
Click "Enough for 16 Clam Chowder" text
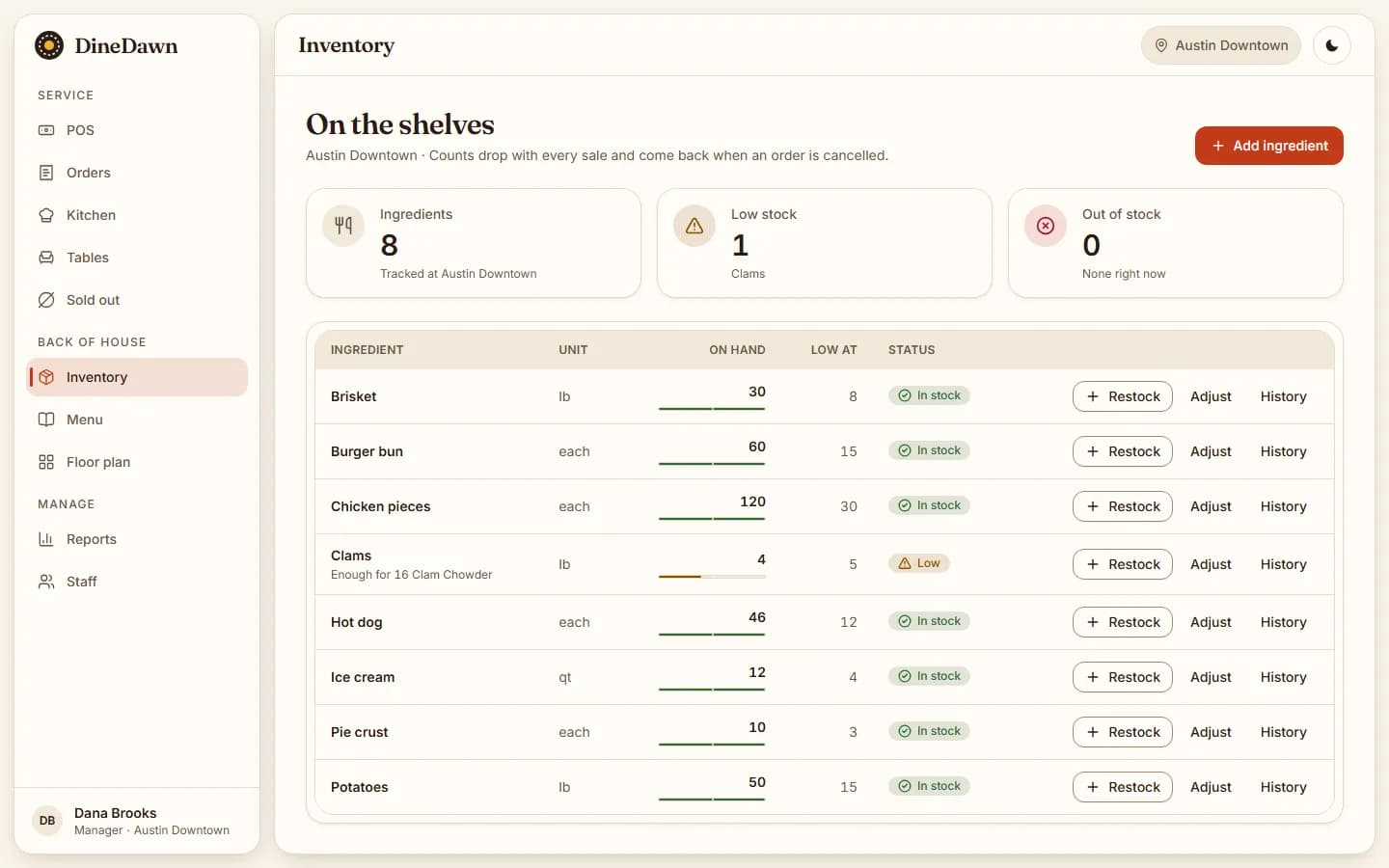[411, 575]
